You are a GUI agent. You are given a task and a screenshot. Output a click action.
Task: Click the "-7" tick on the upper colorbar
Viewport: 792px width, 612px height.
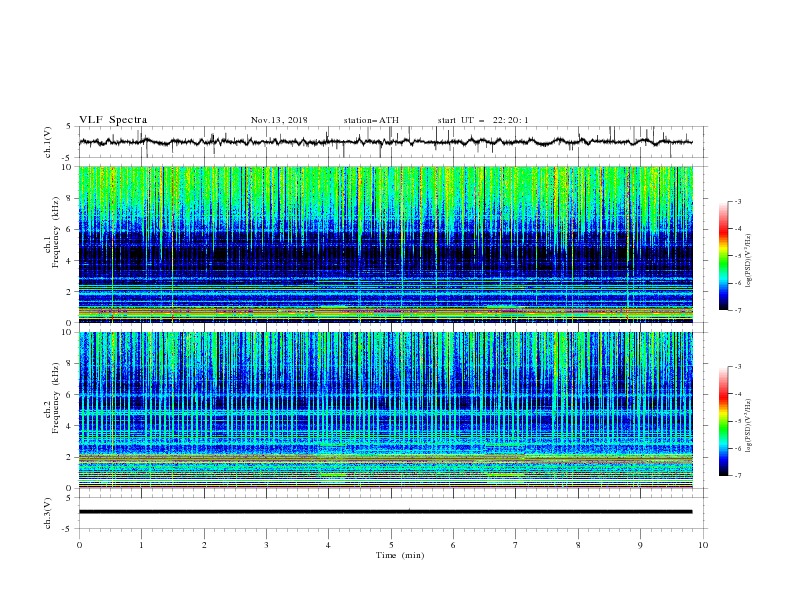(737, 310)
